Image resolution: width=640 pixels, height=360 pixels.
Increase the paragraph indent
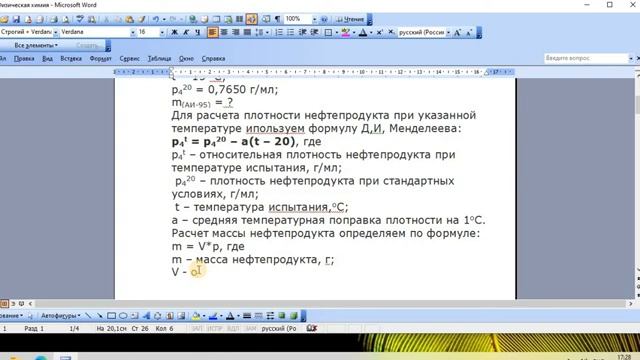click(314, 32)
